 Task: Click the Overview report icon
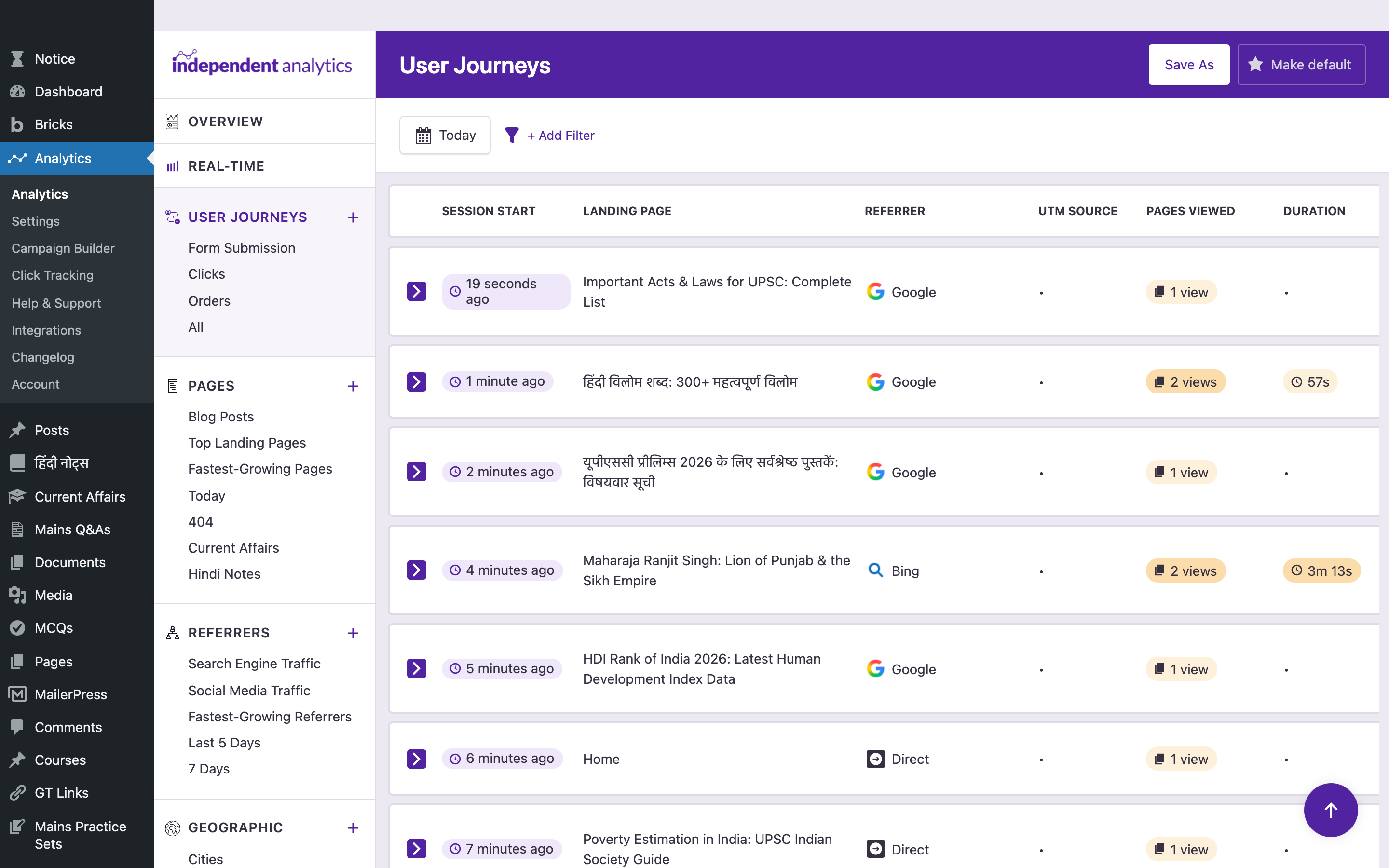coord(172,122)
